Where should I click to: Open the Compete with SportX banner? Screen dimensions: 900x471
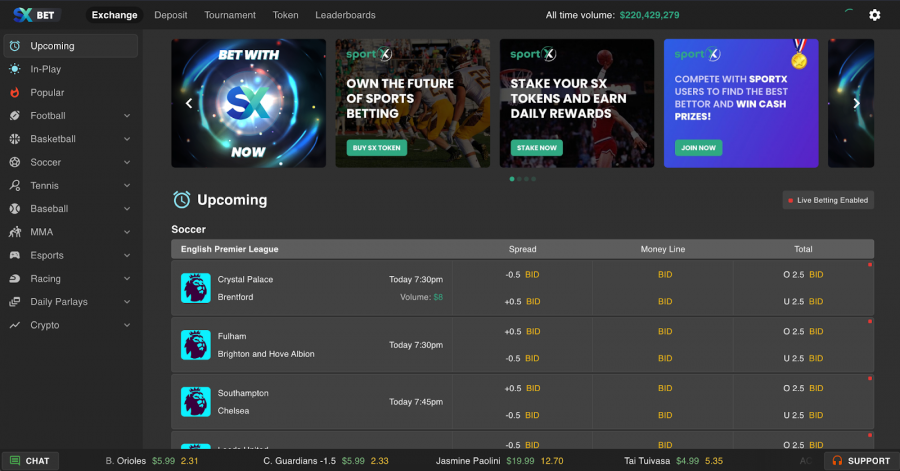741,103
